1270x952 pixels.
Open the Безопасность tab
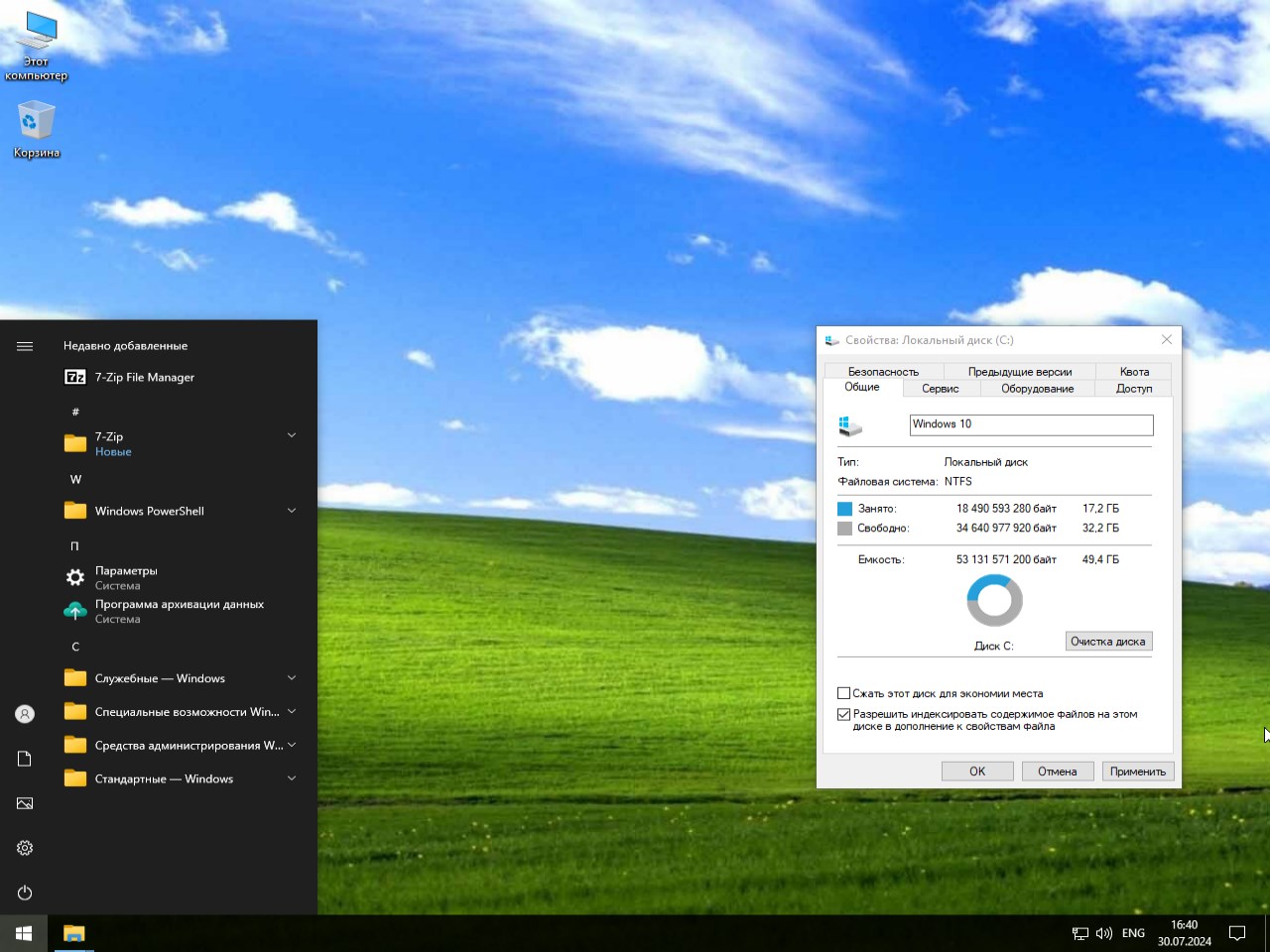coord(881,371)
